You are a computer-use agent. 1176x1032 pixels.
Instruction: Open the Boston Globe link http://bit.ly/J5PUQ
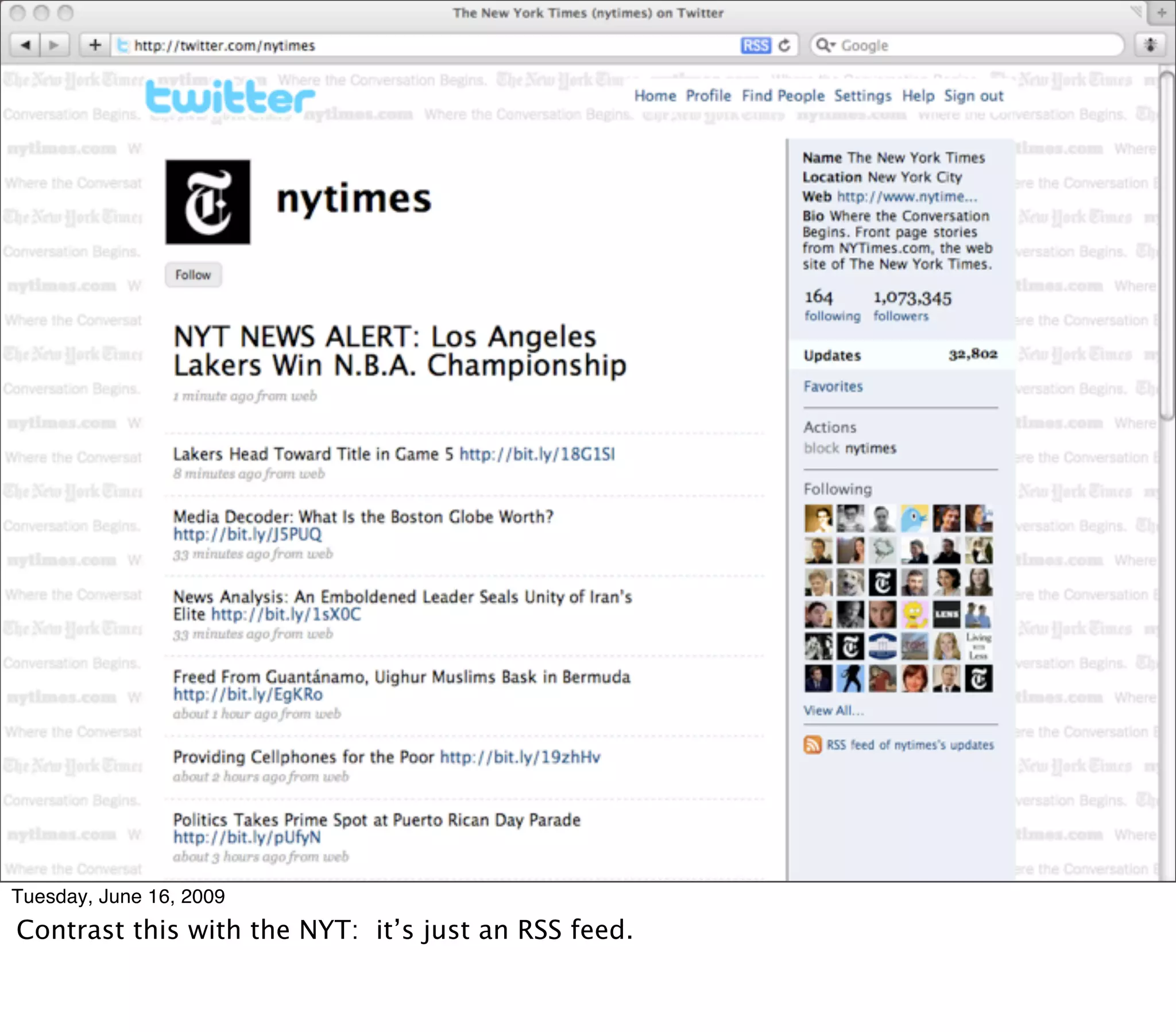247,534
